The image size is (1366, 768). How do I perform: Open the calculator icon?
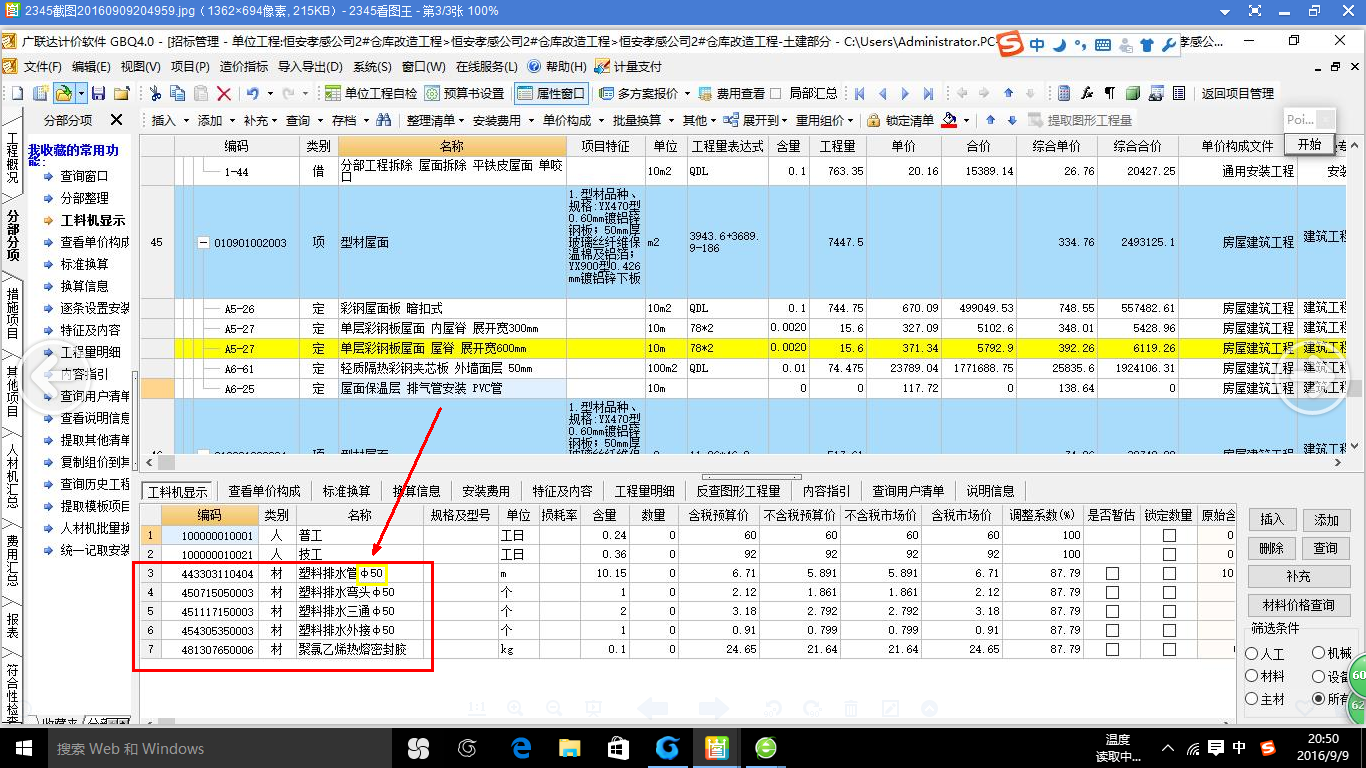(x=1064, y=93)
